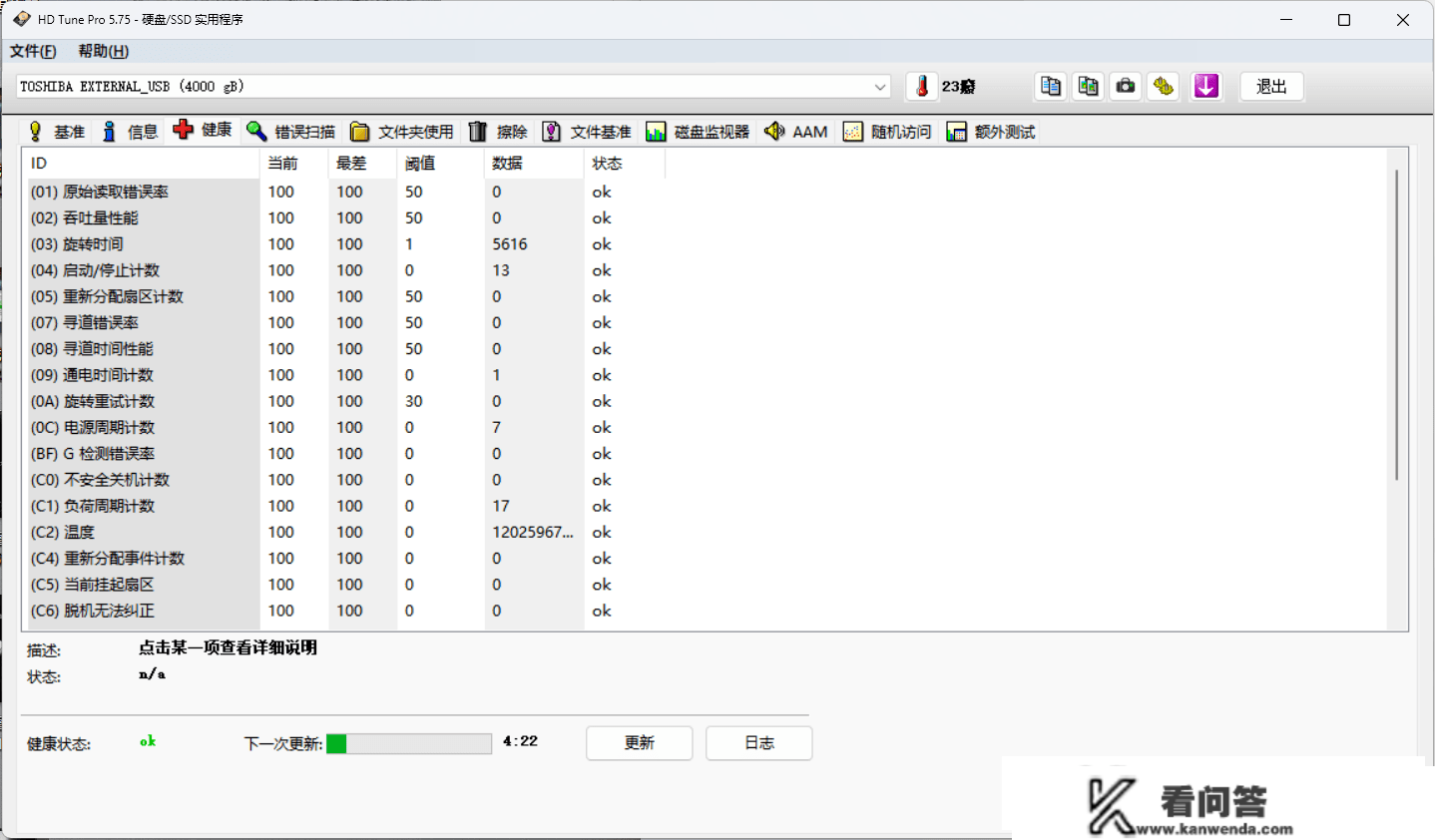Click the 额外测试 extra tests icon

[956, 132]
